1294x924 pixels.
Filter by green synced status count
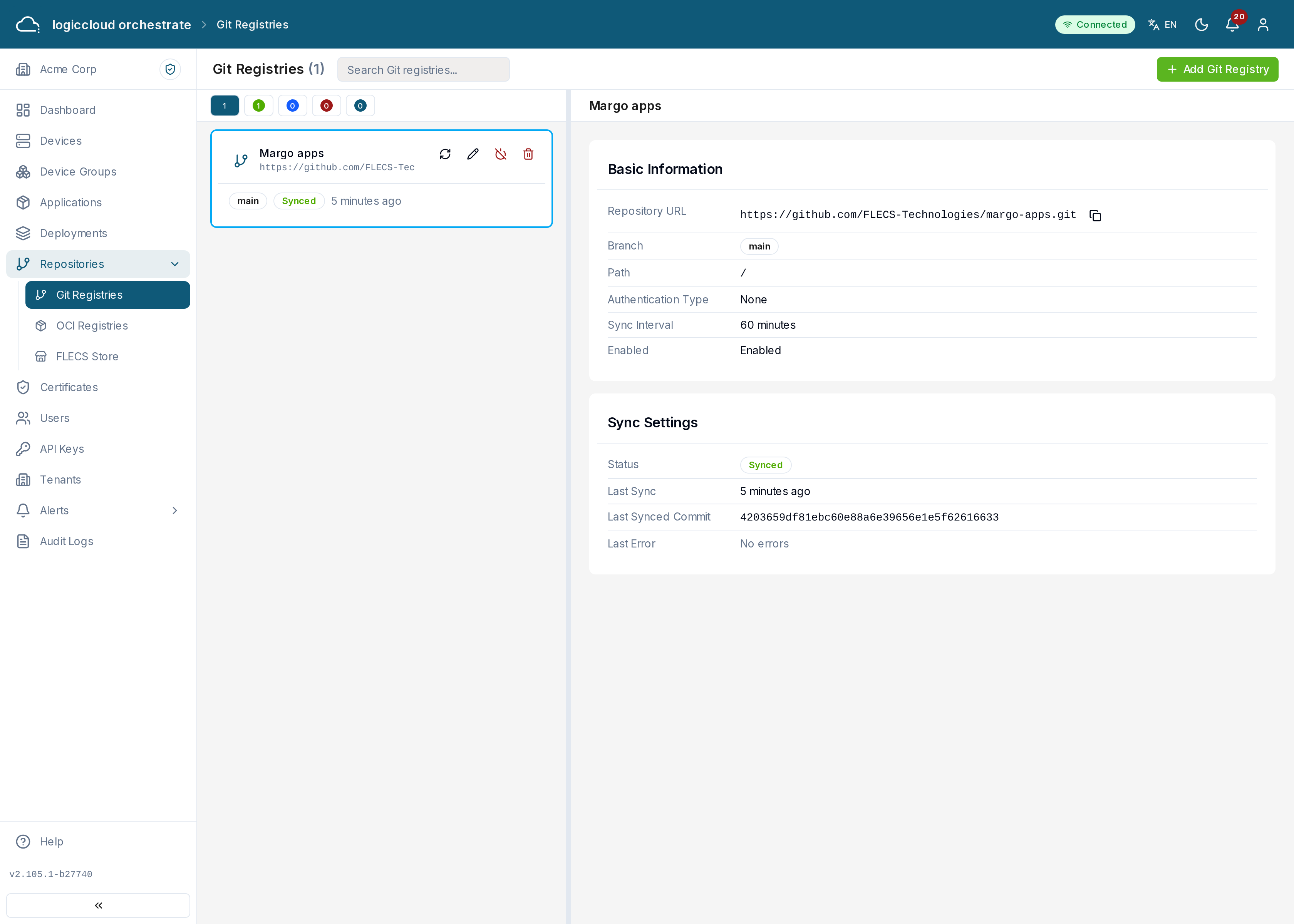coord(259,106)
